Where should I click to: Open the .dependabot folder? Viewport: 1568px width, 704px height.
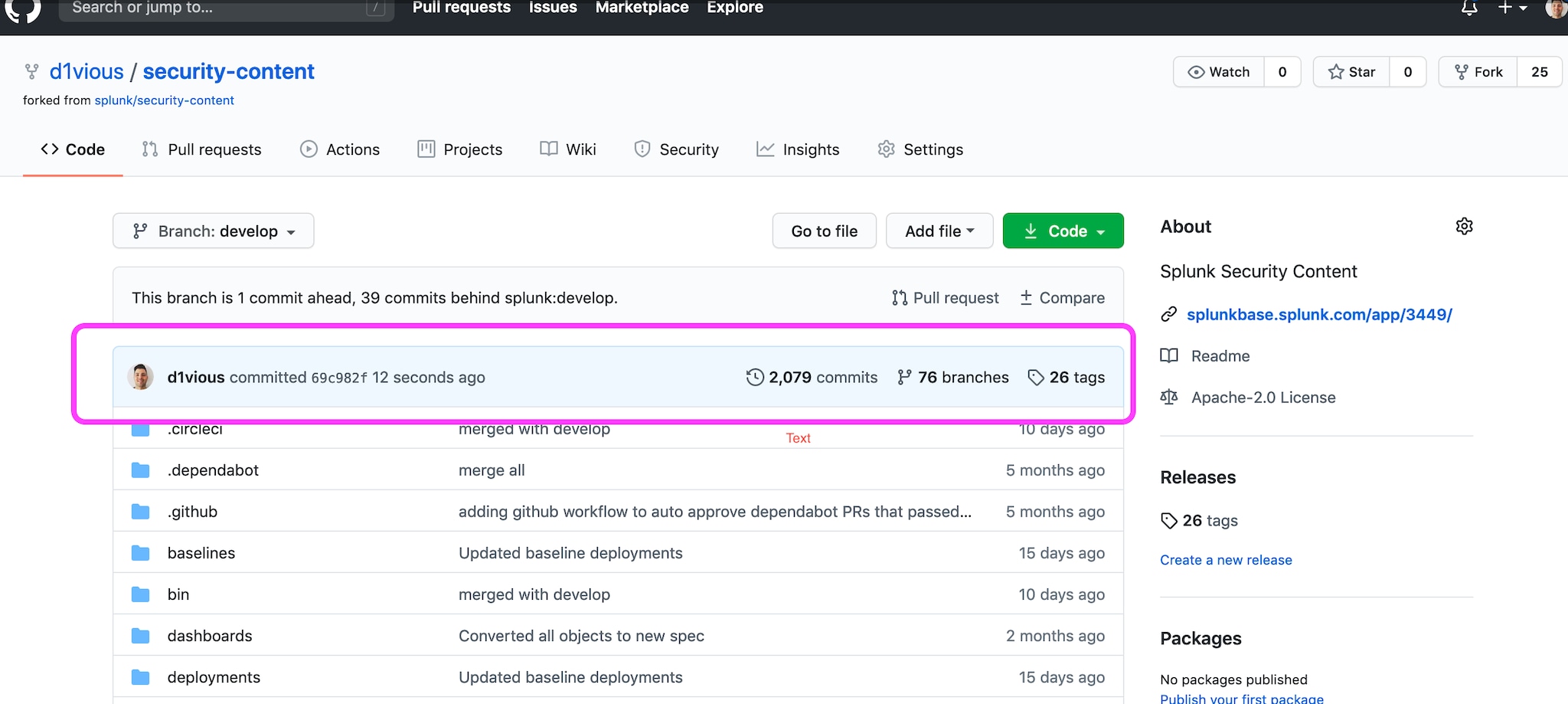click(213, 470)
